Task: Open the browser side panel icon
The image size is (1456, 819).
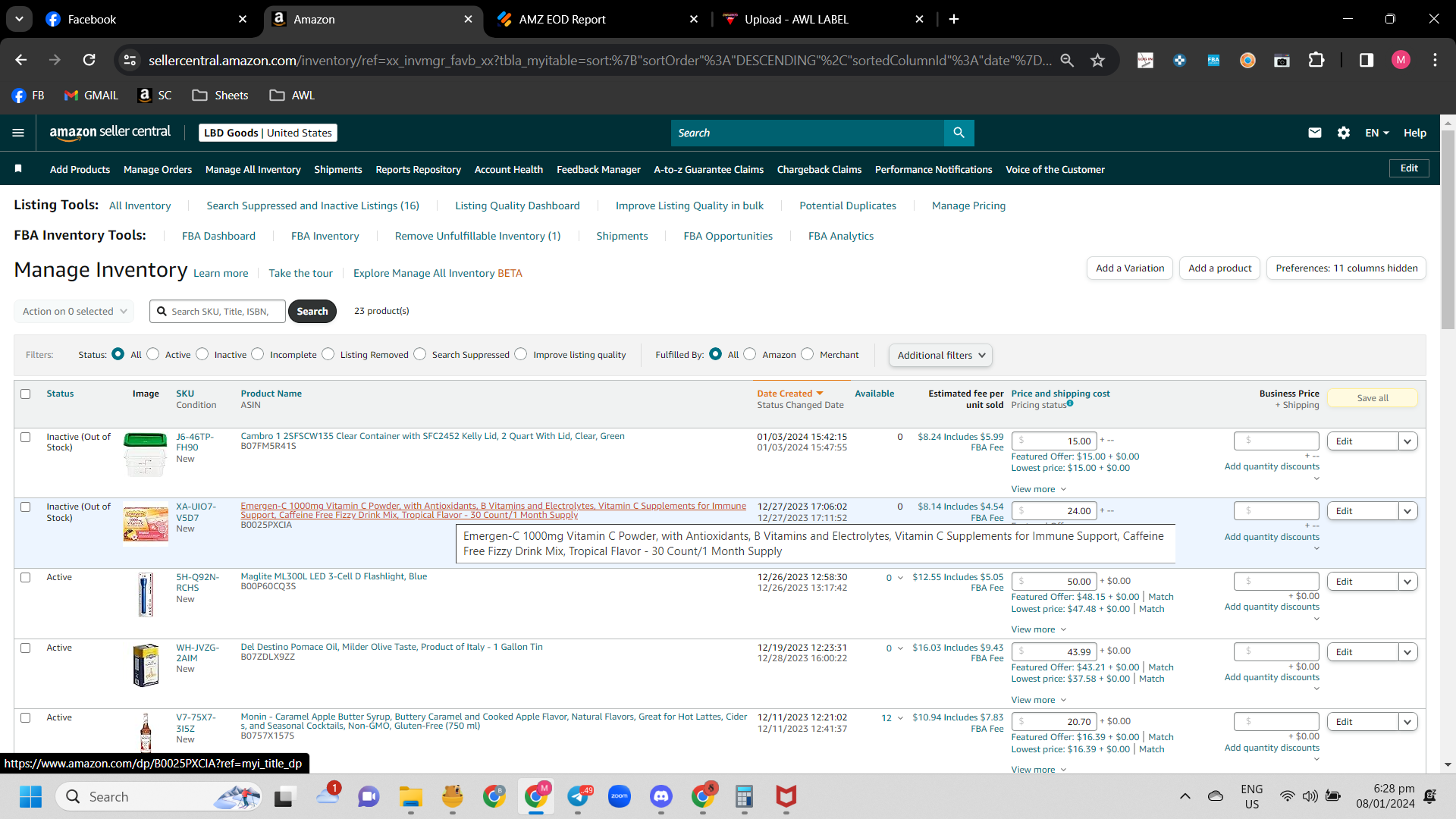Action: pos(1367,60)
